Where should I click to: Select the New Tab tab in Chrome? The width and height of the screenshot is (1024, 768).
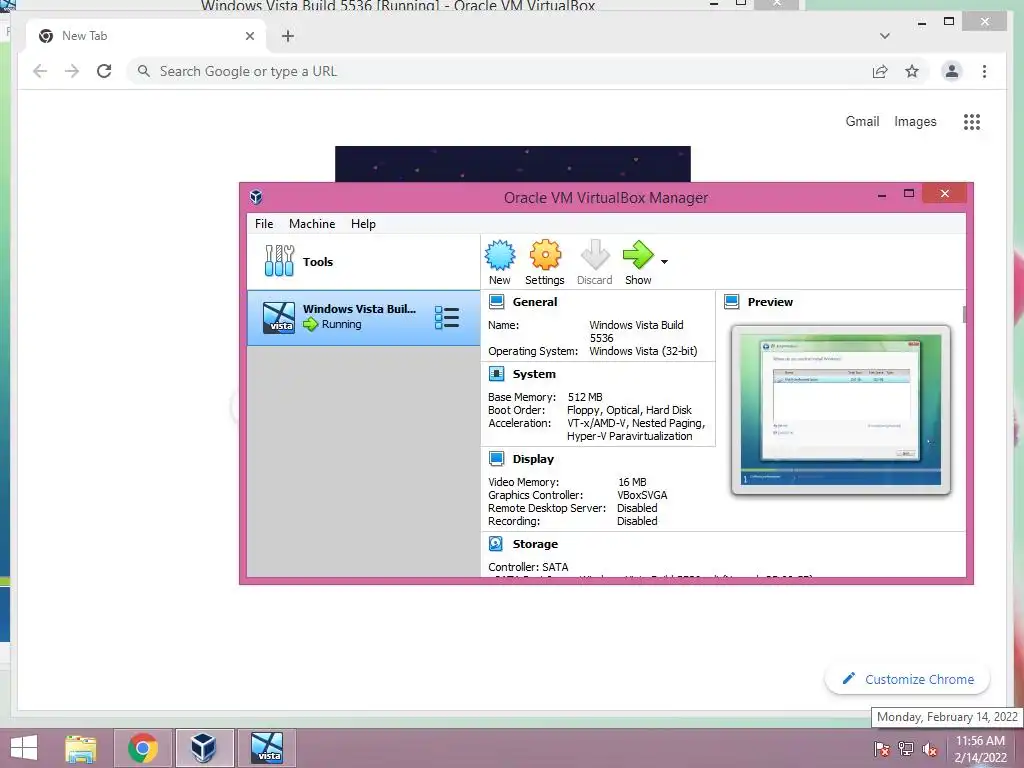[146, 36]
